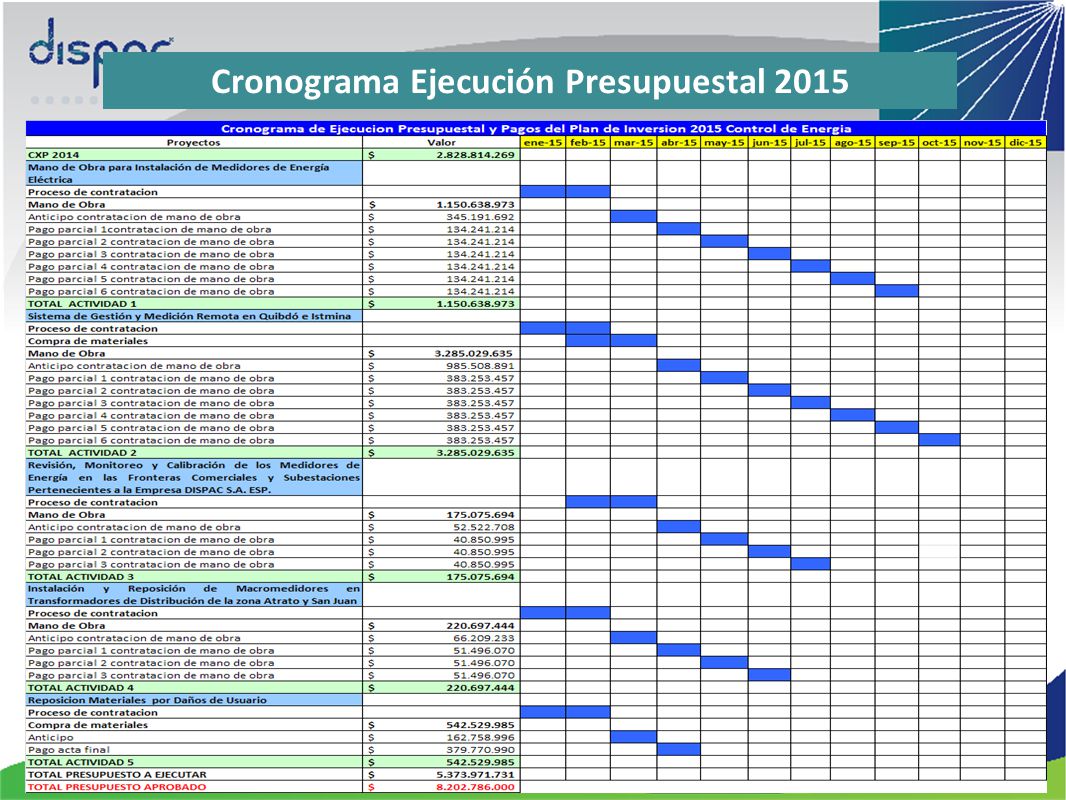Select the TOTAL PRESUPUESTO A EJECUTAR label
This screenshot has width=1066, height=800.
[117, 775]
